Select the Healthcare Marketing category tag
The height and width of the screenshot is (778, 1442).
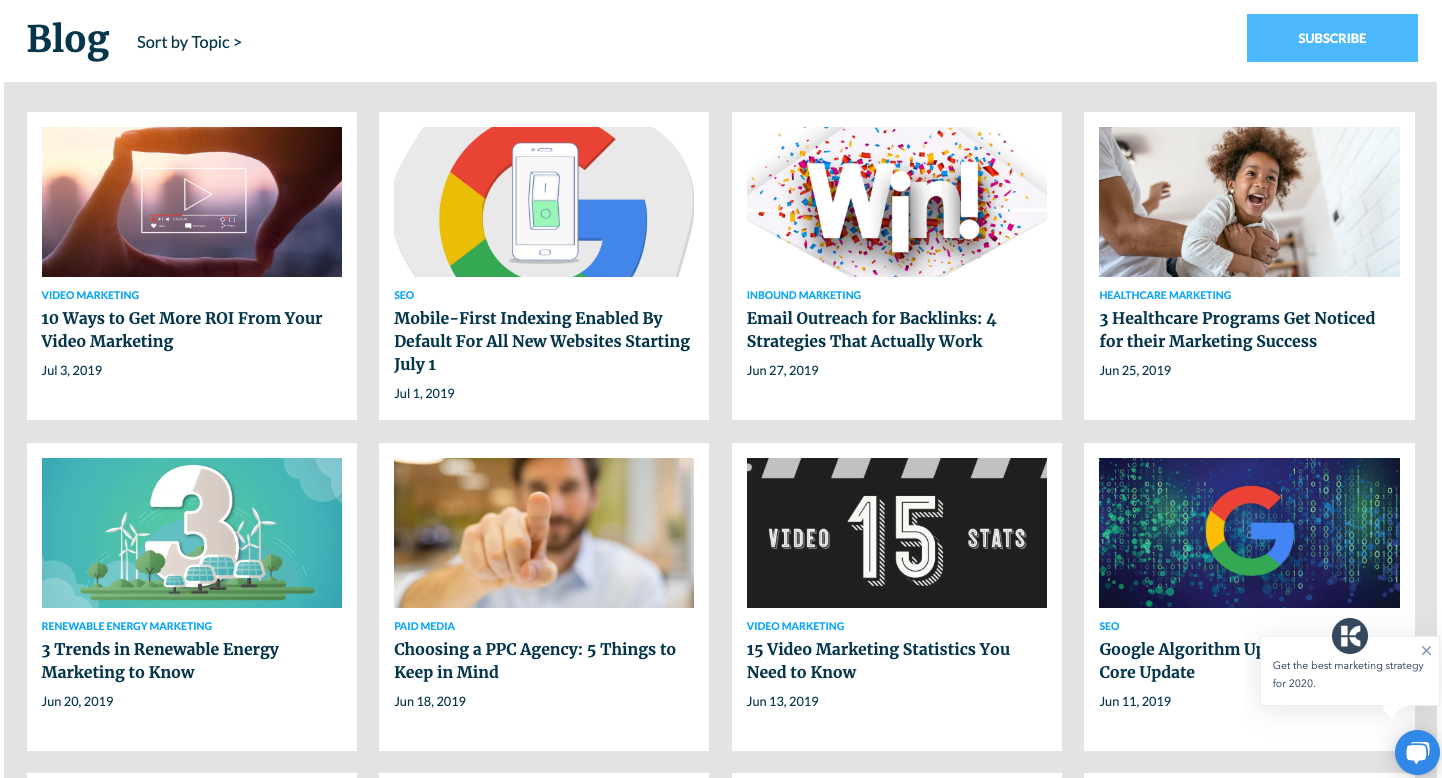pyautogui.click(x=1165, y=295)
